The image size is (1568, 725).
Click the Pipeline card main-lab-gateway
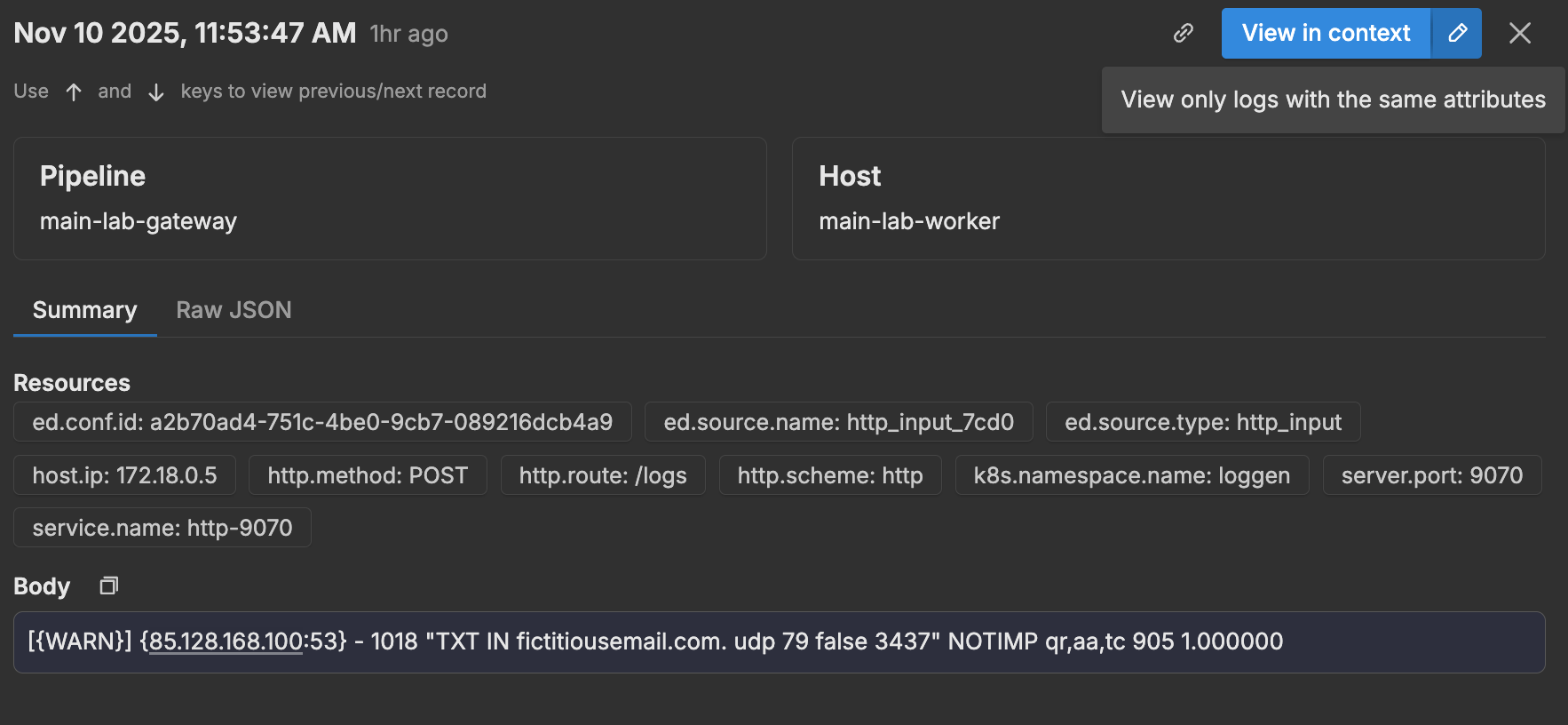[x=390, y=198]
